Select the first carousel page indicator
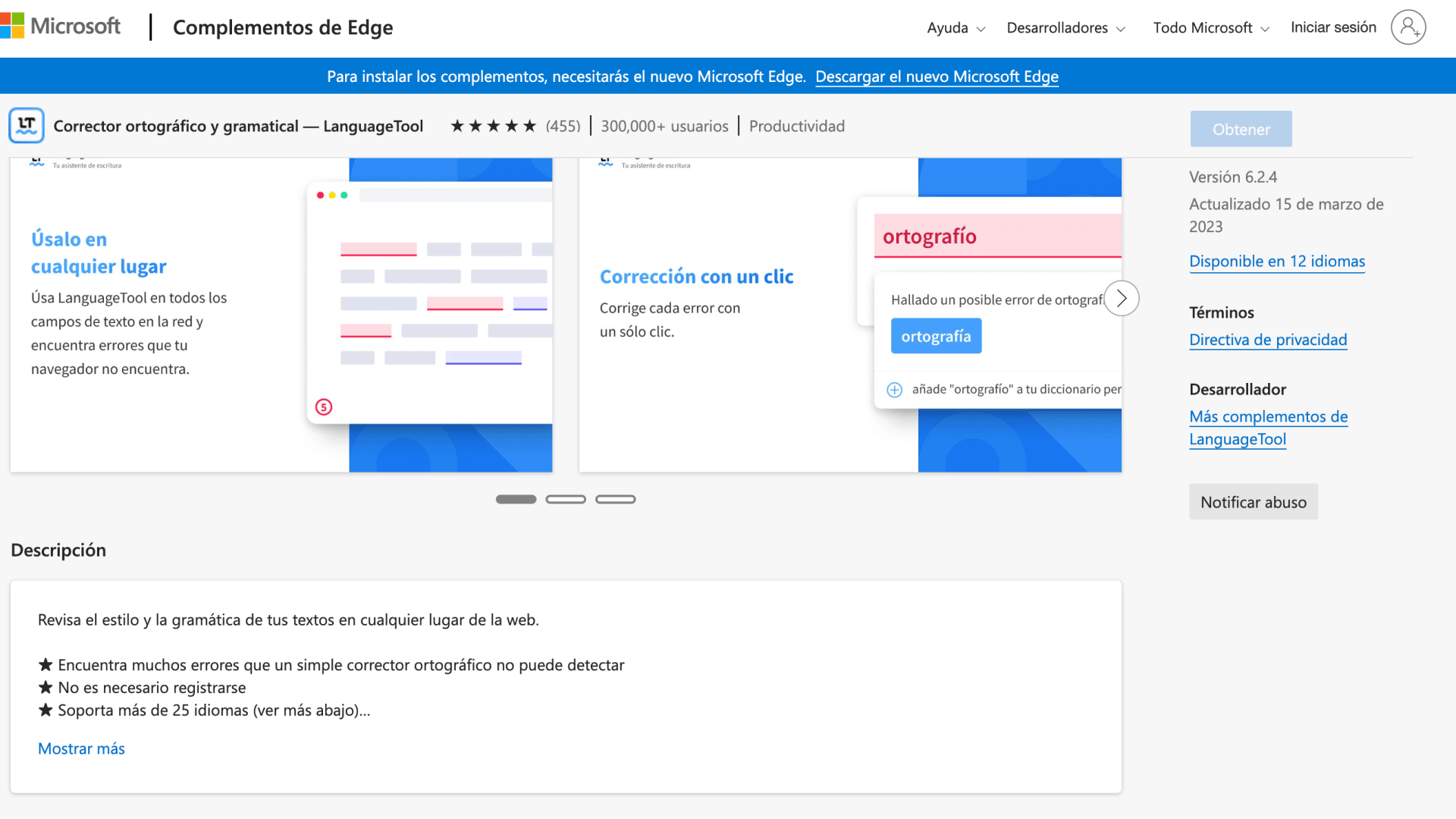This screenshot has width=1456, height=819. pyautogui.click(x=516, y=499)
